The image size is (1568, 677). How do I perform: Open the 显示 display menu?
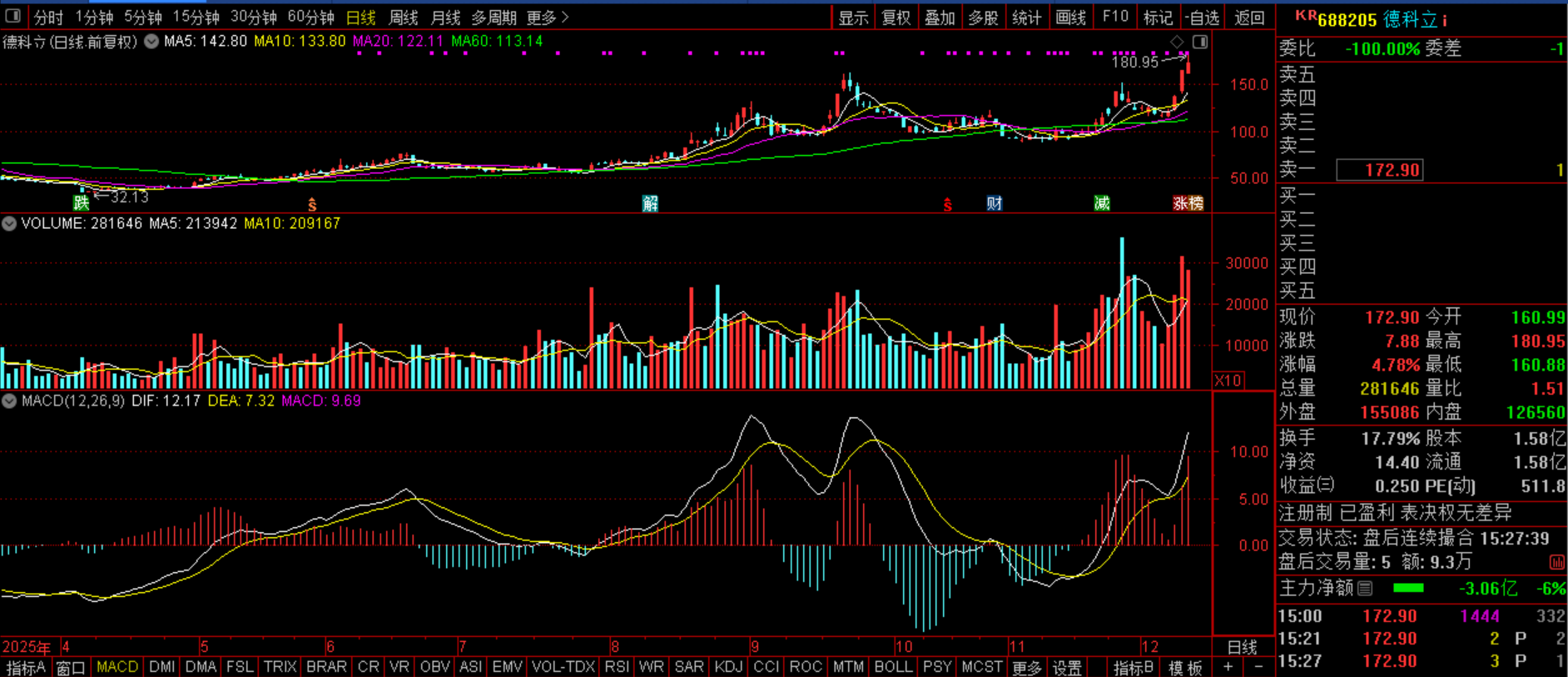(853, 17)
